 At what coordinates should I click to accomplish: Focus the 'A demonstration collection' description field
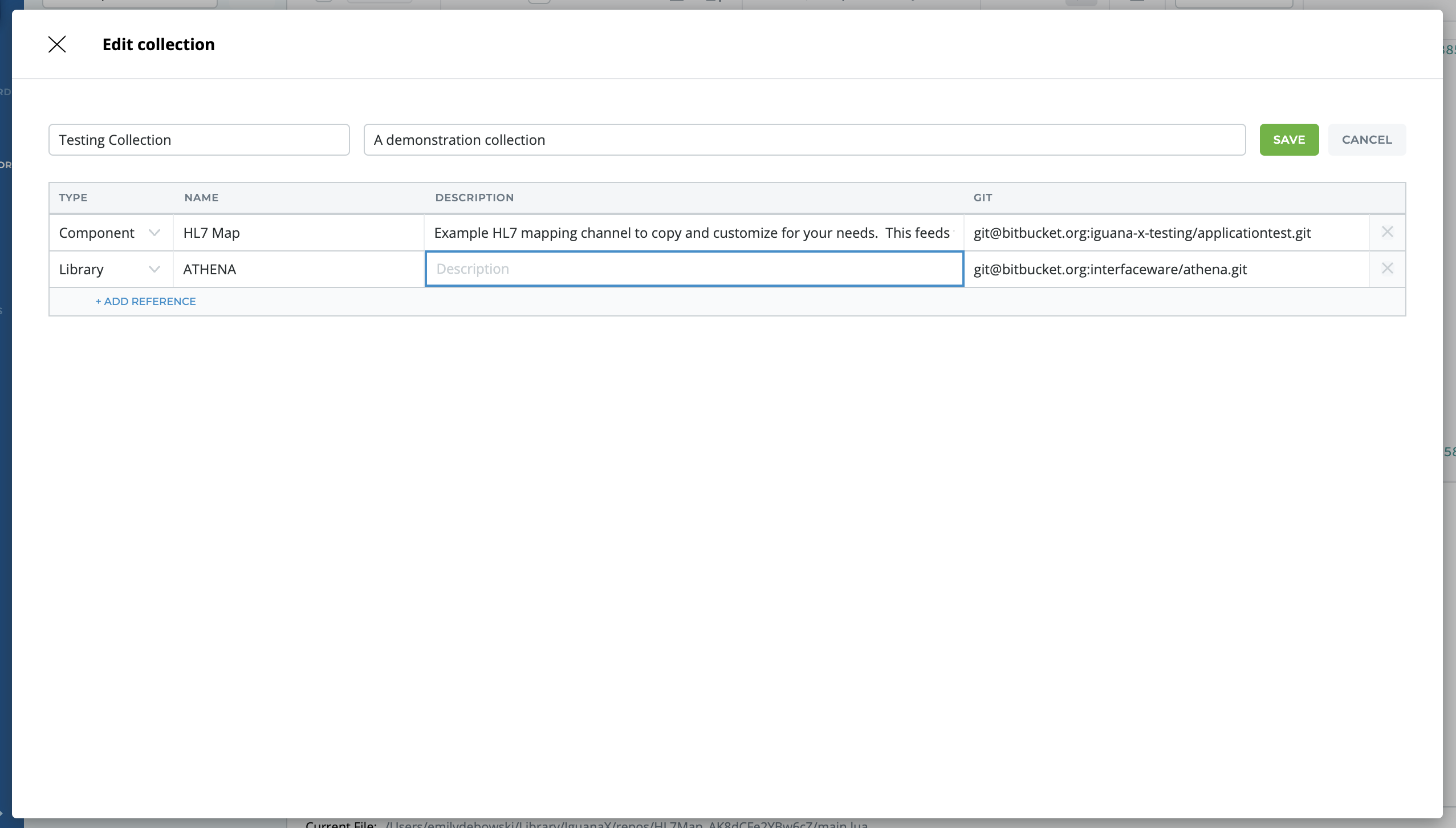pyautogui.click(x=804, y=140)
